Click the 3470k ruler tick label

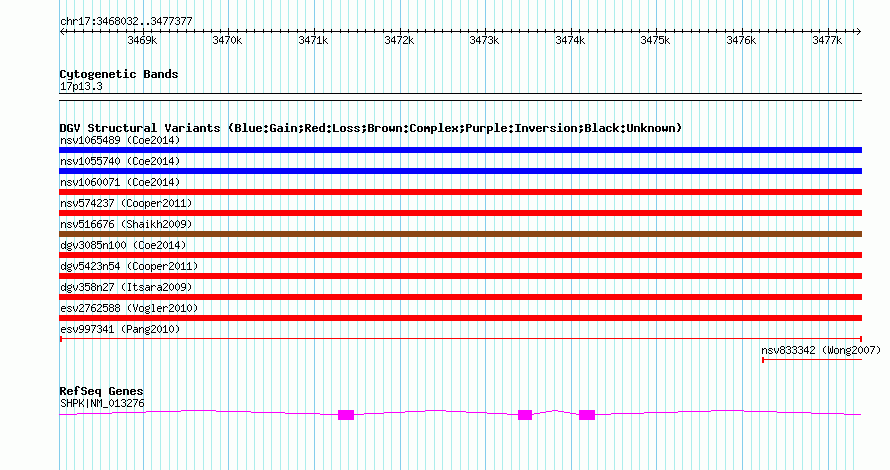(227, 41)
